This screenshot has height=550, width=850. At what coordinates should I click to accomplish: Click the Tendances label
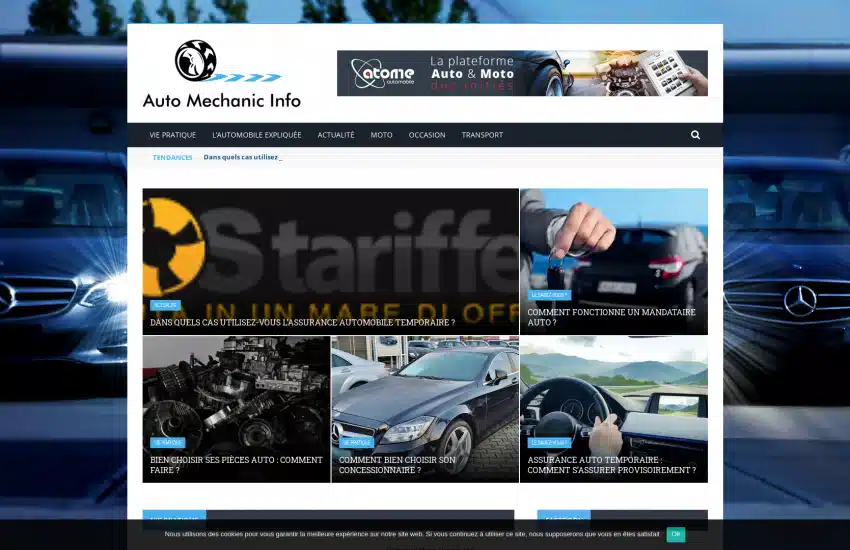[x=172, y=157]
